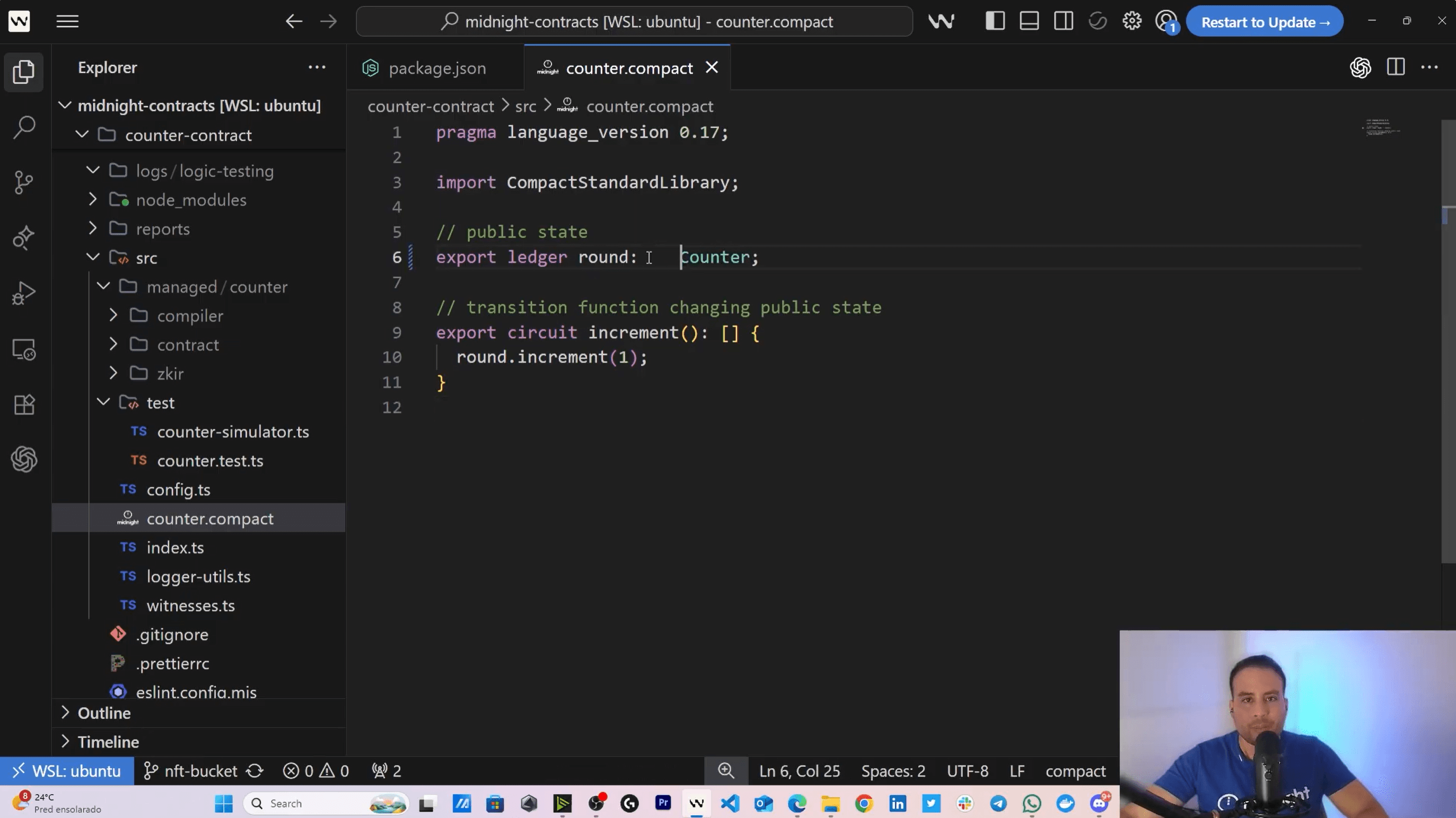The width and height of the screenshot is (1456, 818).
Task: Expand node_modules folder
Action: click(x=93, y=199)
